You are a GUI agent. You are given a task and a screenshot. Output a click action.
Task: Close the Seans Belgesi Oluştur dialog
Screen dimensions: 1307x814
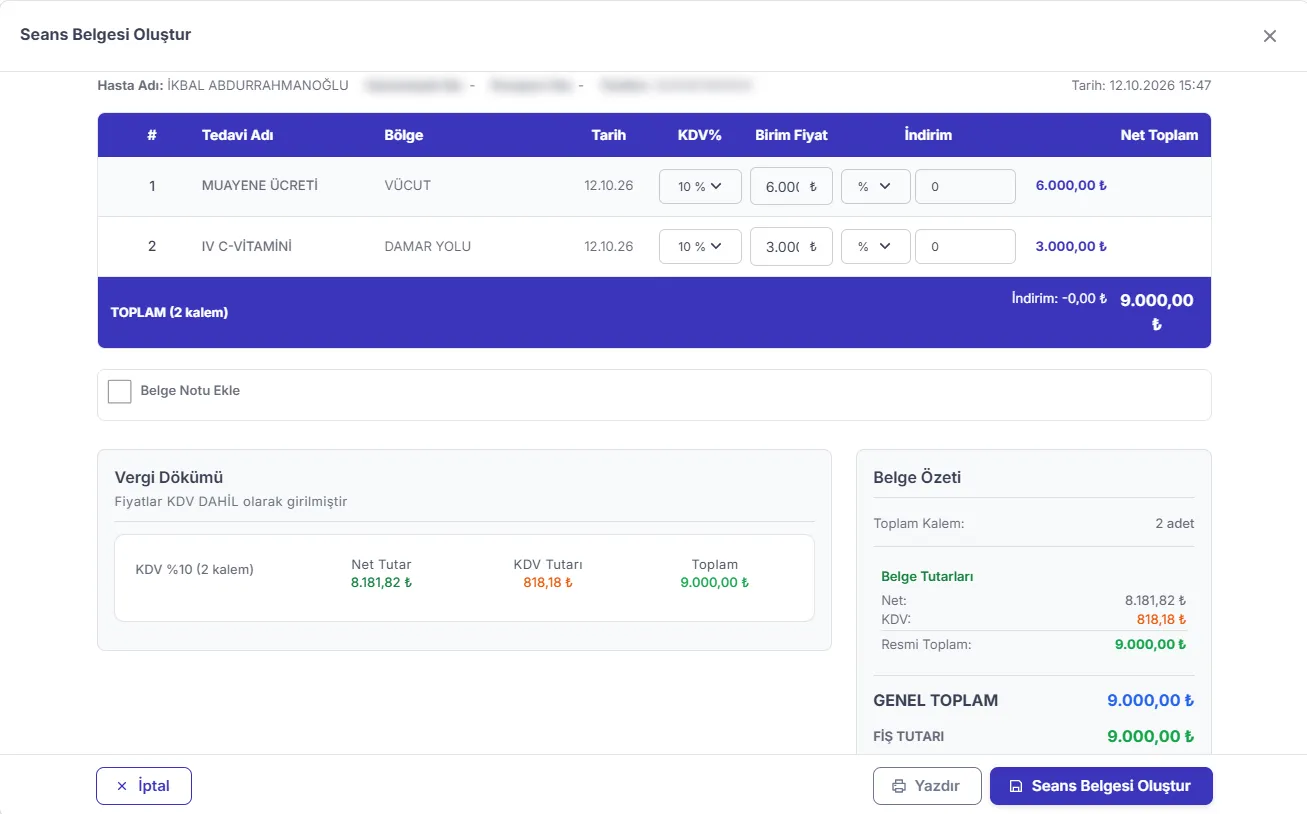point(1270,36)
